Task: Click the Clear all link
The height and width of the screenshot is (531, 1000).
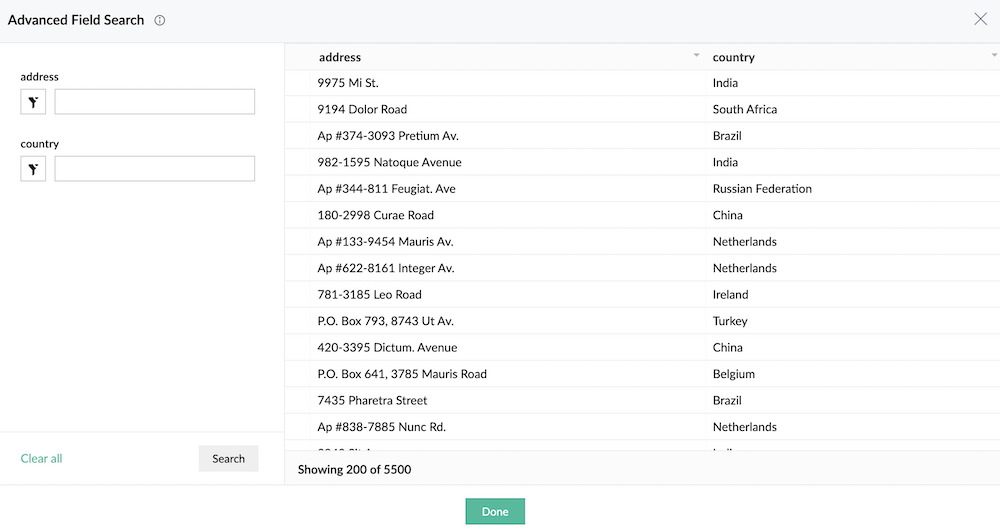Action: click(x=42, y=459)
